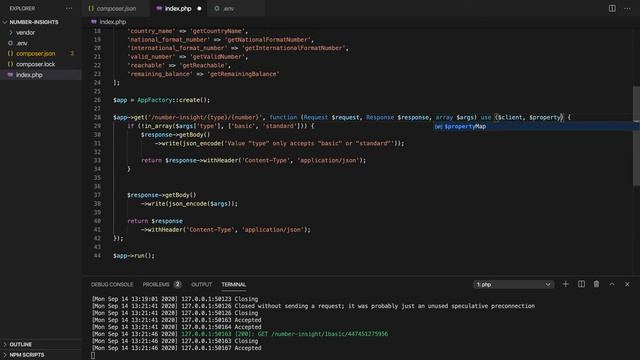Click the index.php breadcrumb label
Image resolution: width=640 pixels, height=360 pixels.
point(113,22)
